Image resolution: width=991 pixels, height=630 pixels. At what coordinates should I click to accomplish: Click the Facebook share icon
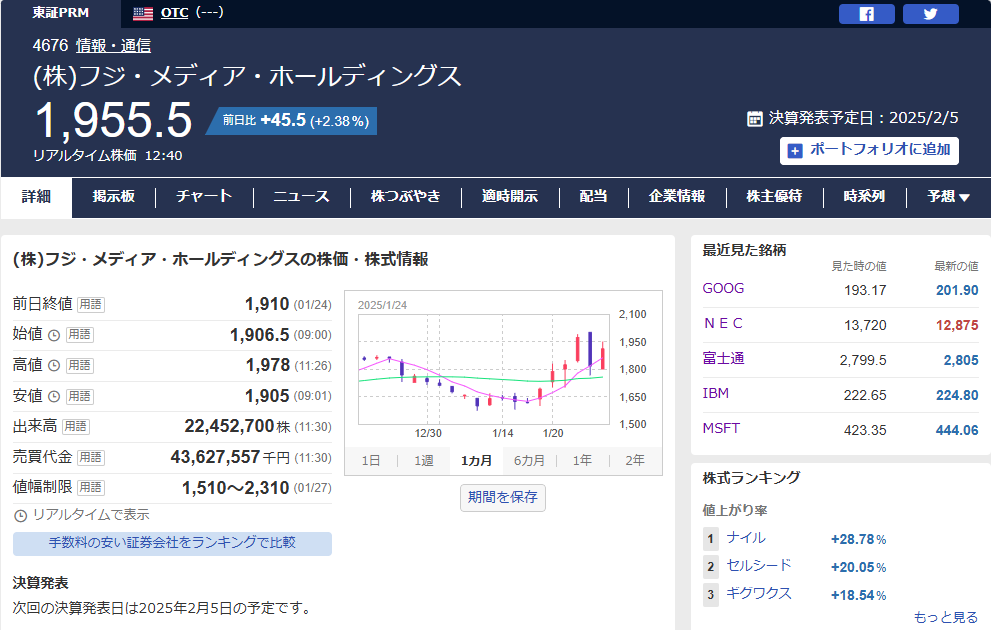click(x=866, y=14)
